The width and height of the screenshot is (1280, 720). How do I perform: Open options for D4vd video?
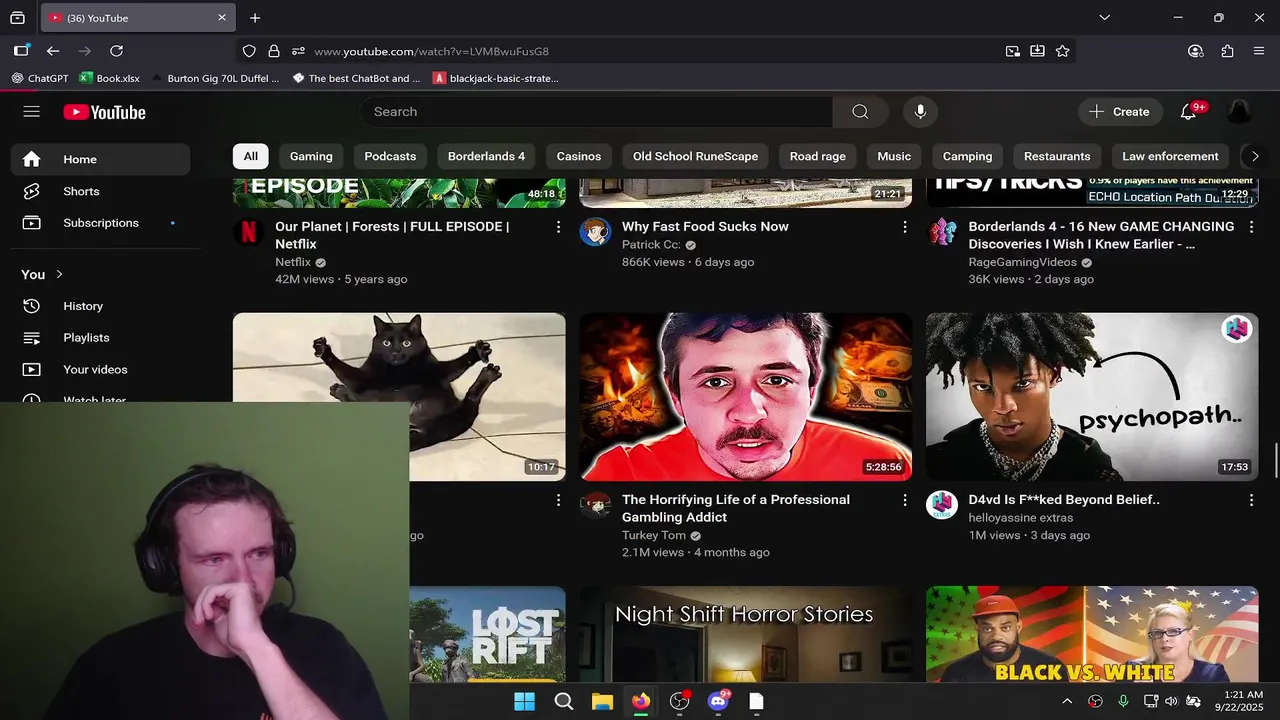click(1251, 500)
